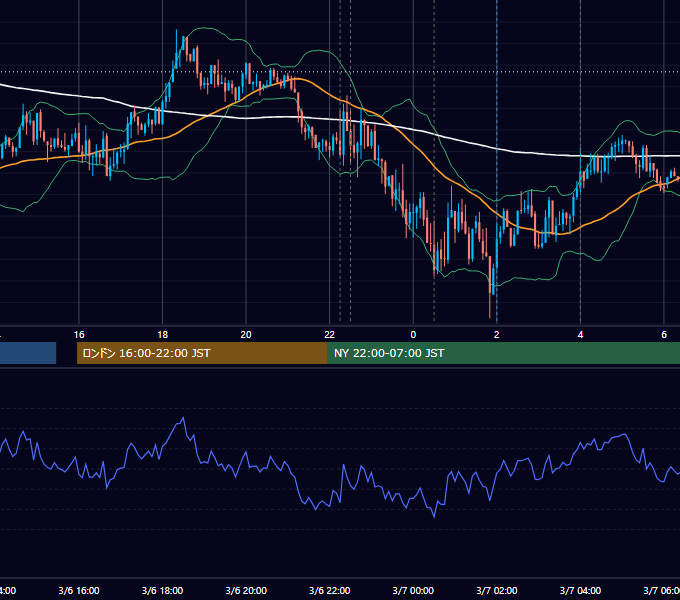Click the upper axis hour label 6

click(664, 334)
